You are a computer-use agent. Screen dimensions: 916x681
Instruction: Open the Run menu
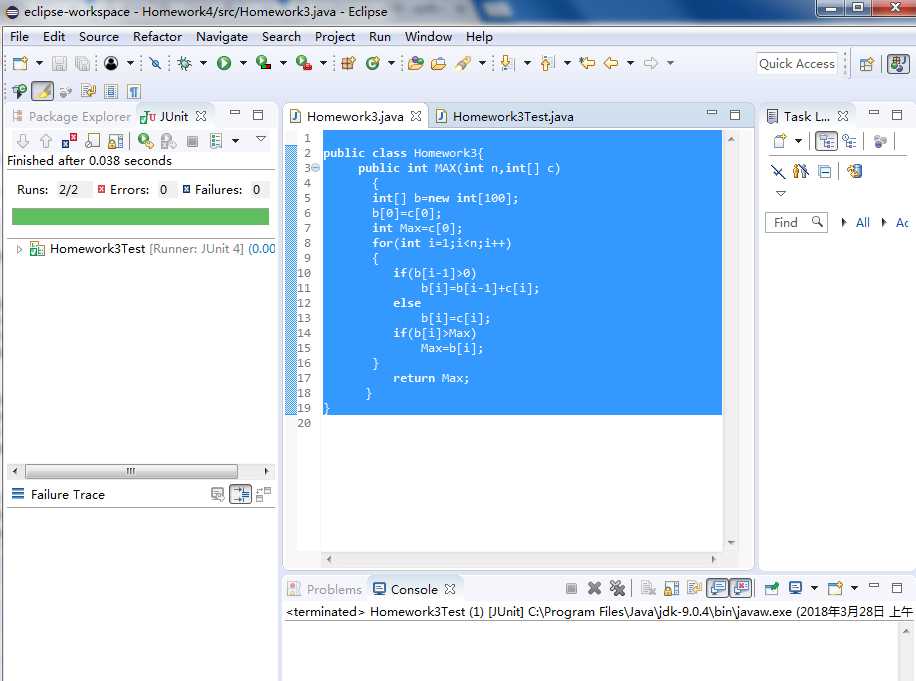click(380, 36)
